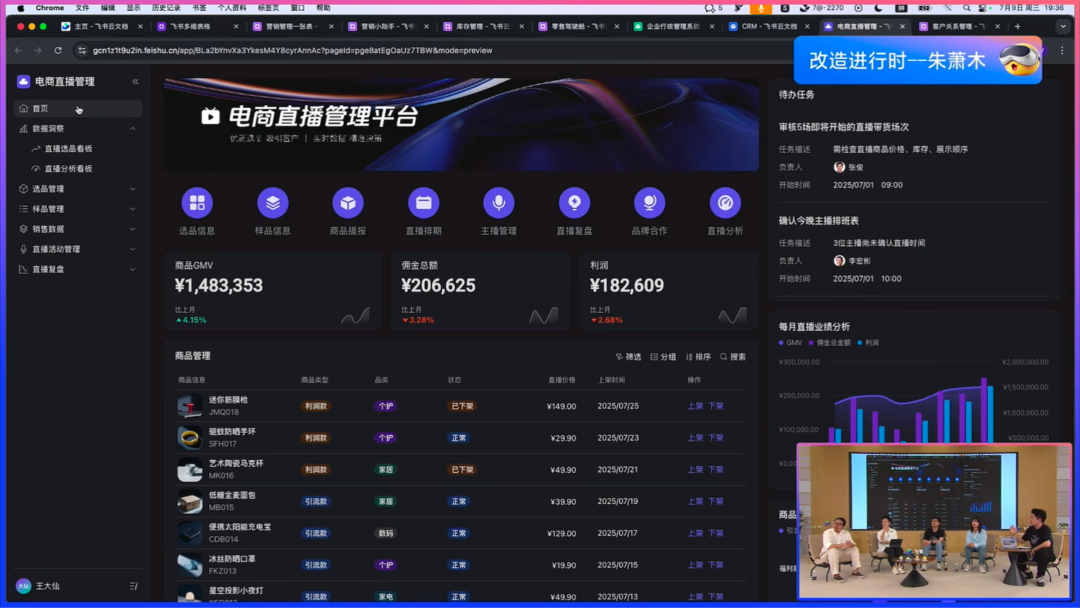Image resolution: width=1080 pixels, height=608 pixels.
Task: Click the 已下架 status tag for 迷你筋膜枪
Action: [x=461, y=406]
